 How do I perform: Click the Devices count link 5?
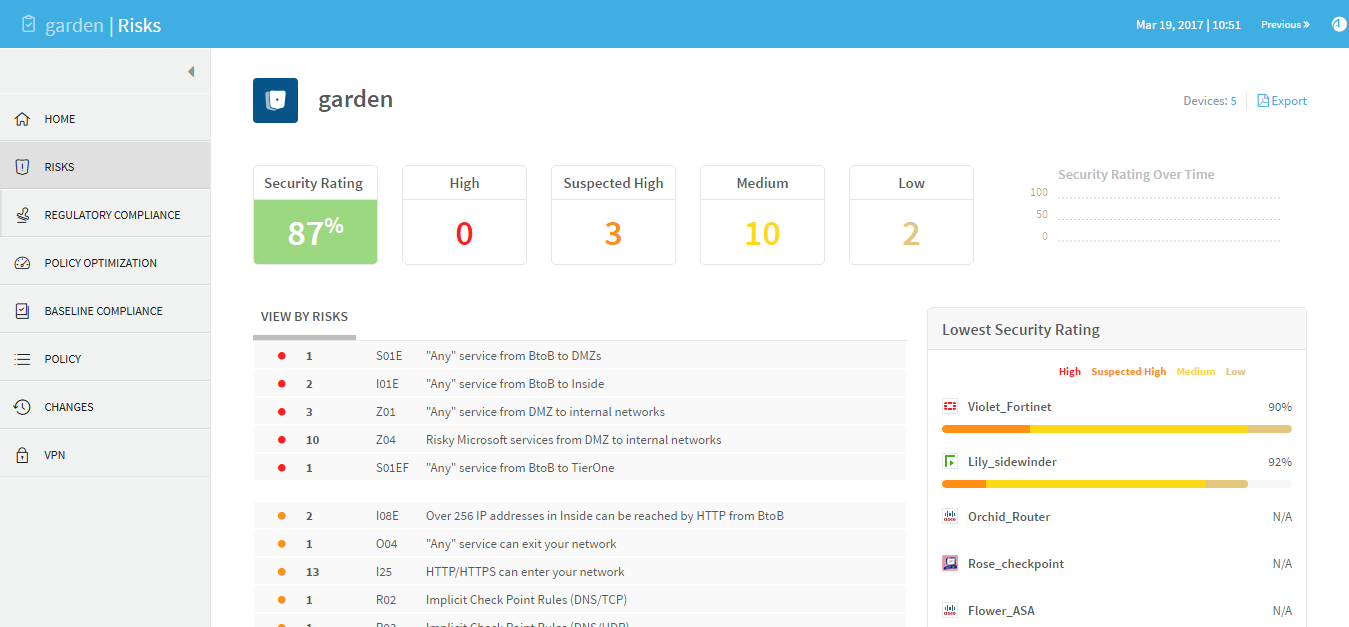click(1233, 101)
